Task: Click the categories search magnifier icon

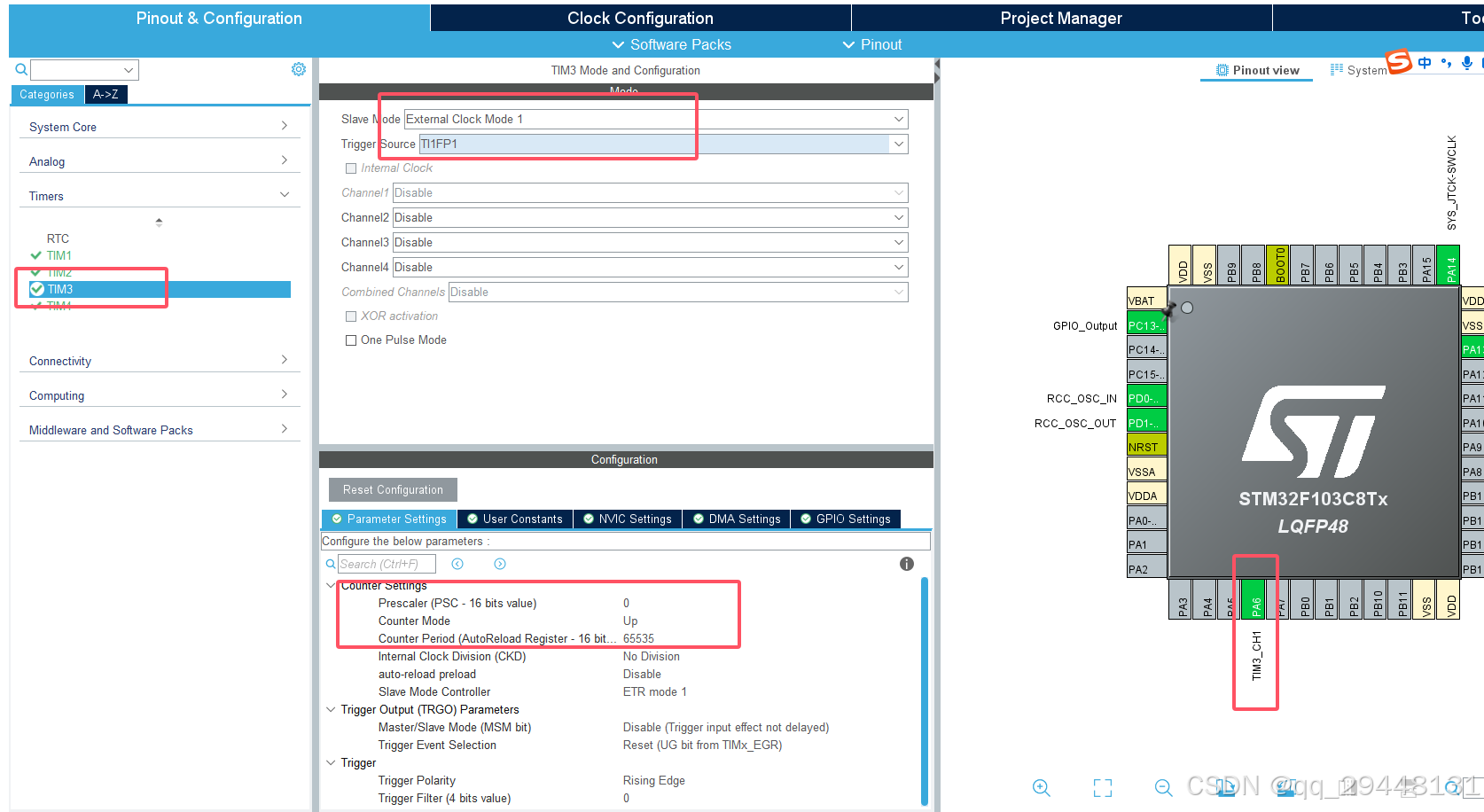Action: tap(21, 69)
